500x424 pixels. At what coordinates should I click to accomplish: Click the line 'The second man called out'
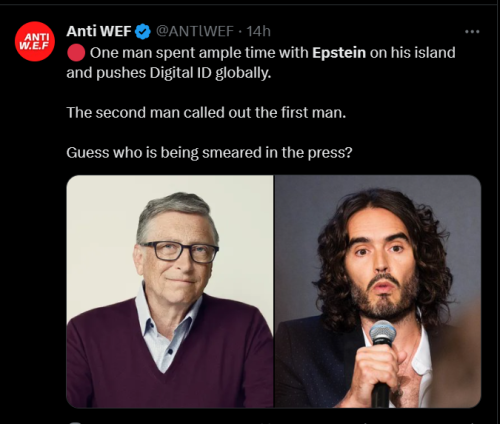pos(206,113)
